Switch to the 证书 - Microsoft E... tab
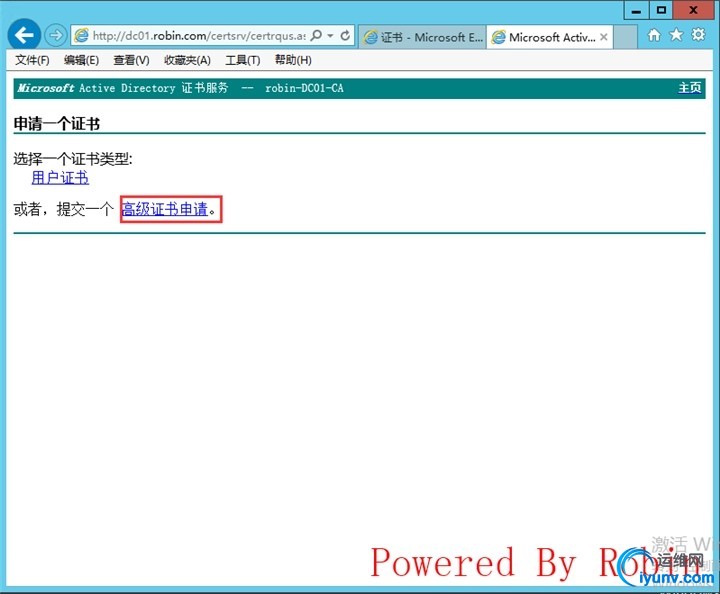Screen dimensions: 720x594 coord(422,37)
